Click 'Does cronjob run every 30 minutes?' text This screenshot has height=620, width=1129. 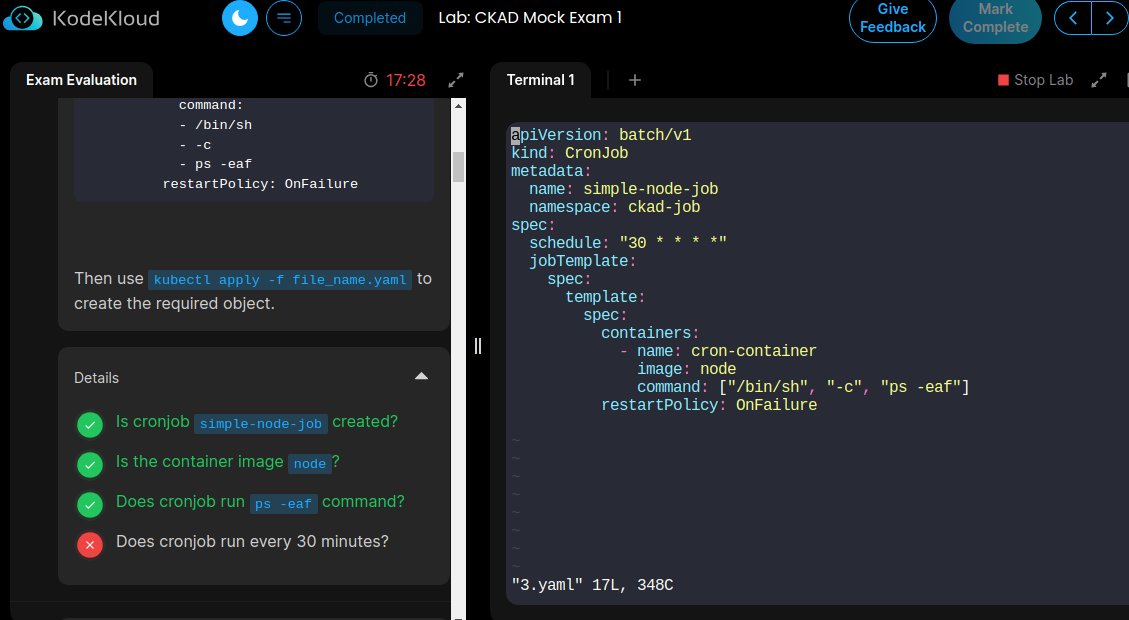(252, 542)
